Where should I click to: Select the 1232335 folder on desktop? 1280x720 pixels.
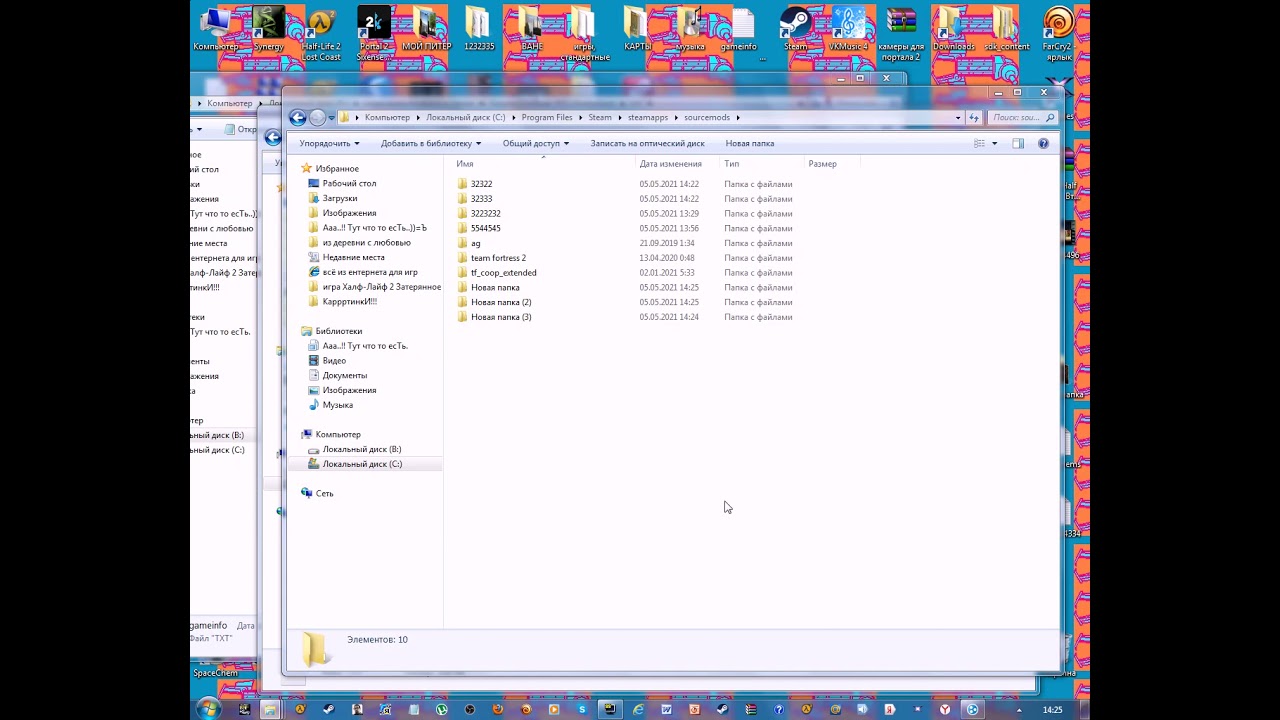click(479, 29)
